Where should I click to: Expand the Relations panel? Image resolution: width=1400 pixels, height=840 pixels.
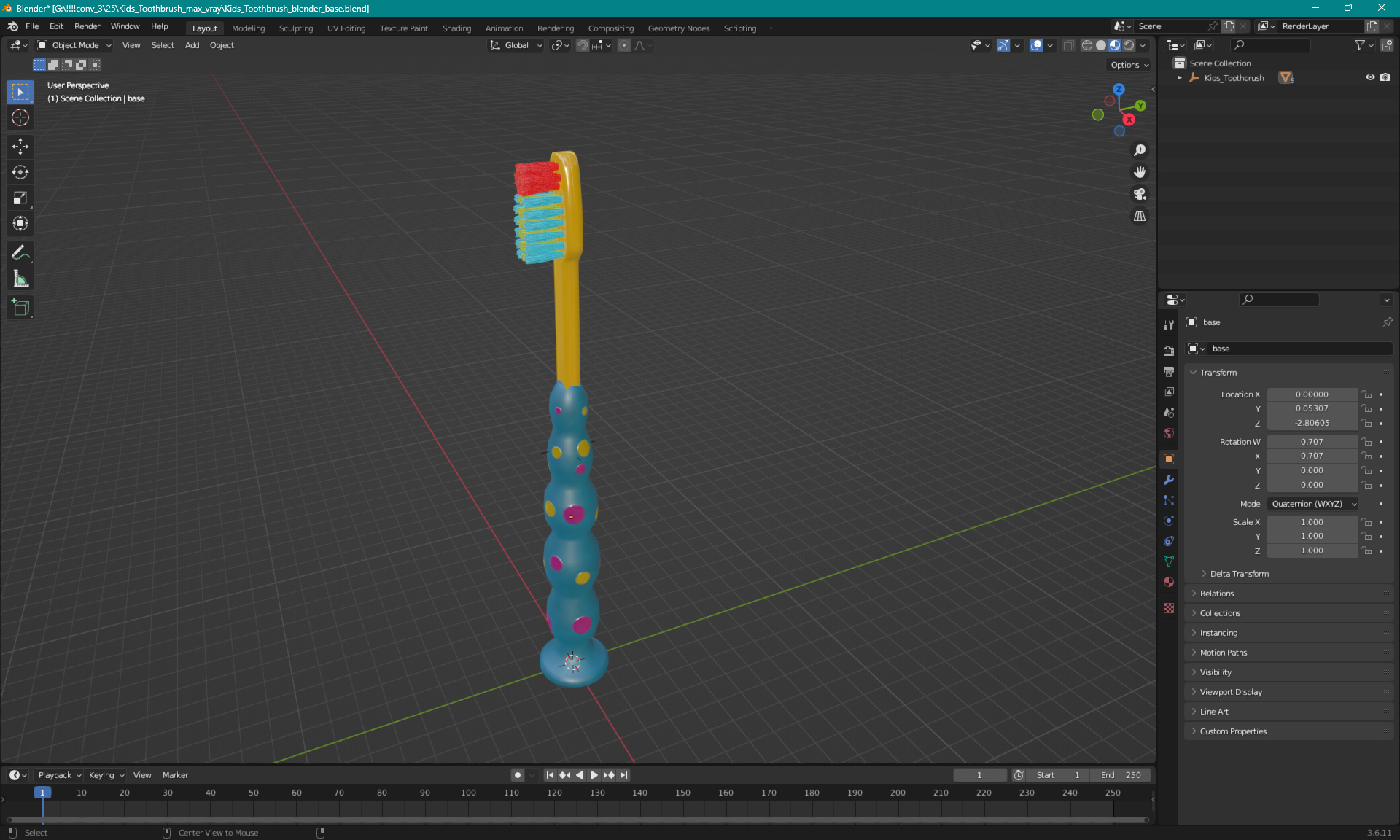click(x=1216, y=594)
